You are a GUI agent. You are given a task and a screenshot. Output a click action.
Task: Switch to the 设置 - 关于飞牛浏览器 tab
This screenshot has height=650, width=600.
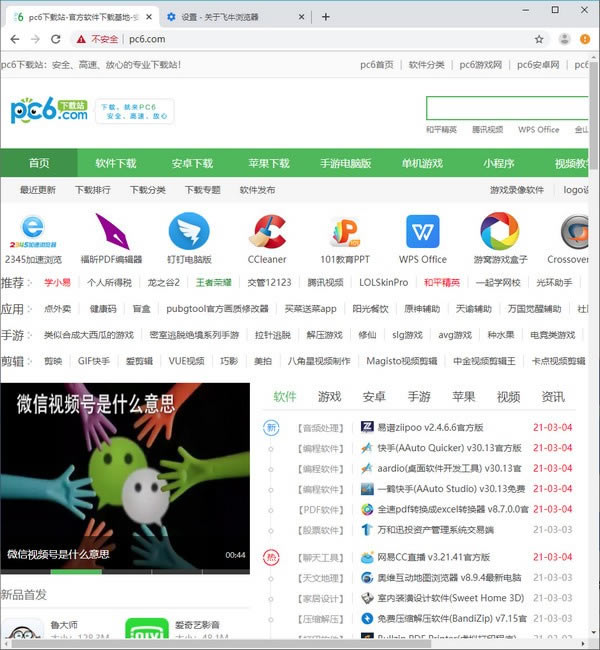[234, 17]
